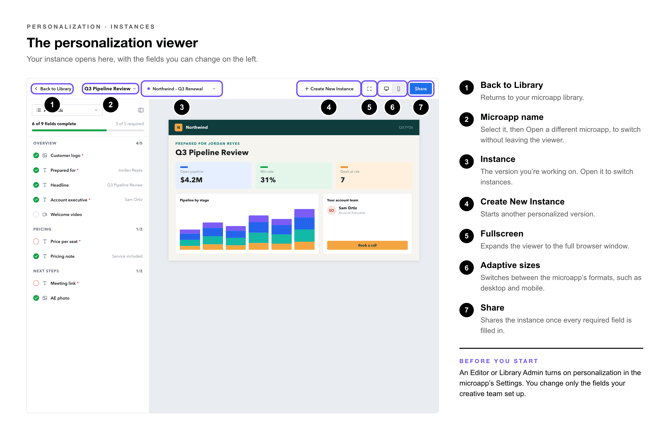
Task: Click 'The personalization viewer' page title
Action: pyautogui.click(x=112, y=43)
